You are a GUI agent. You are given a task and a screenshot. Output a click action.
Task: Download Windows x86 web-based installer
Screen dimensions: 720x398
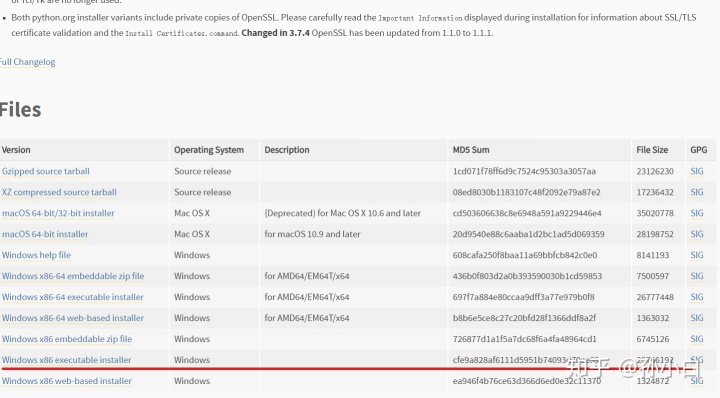(x=67, y=381)
